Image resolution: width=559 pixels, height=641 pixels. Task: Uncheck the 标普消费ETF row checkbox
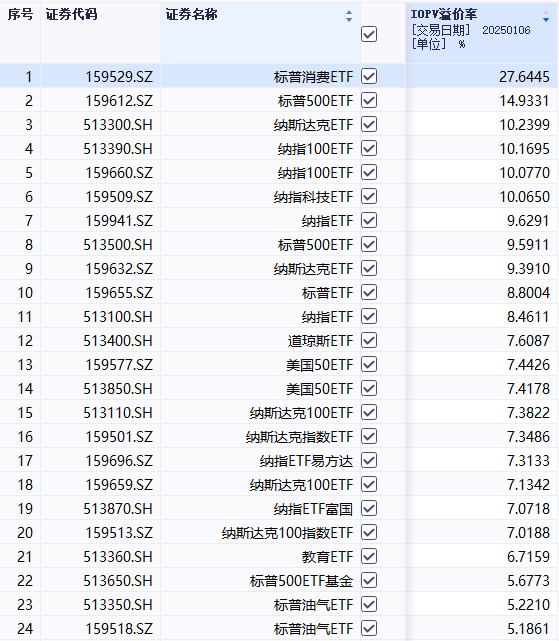tap(369, 76)
